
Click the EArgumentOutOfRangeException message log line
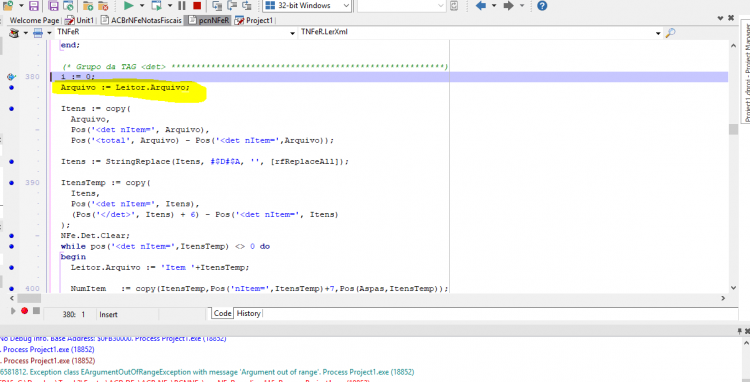(207, 371)
